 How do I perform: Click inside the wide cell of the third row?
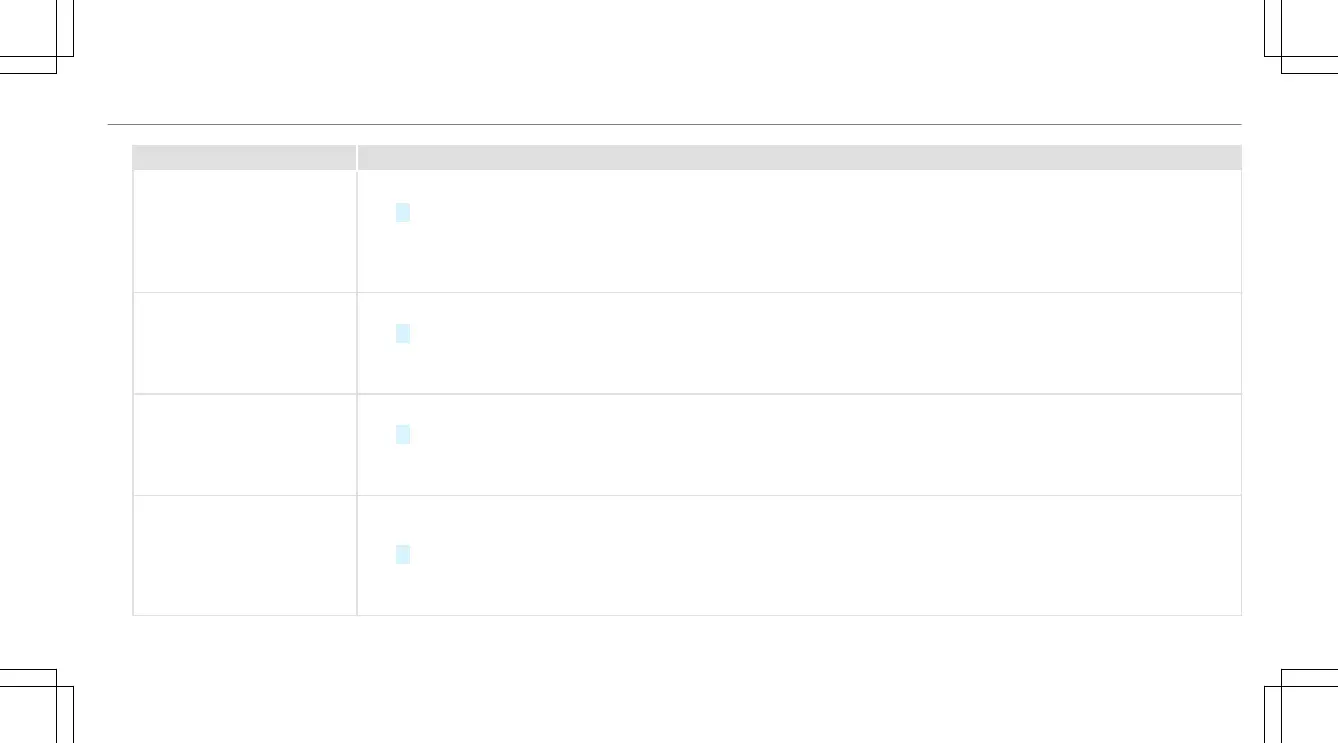(800, 444)
